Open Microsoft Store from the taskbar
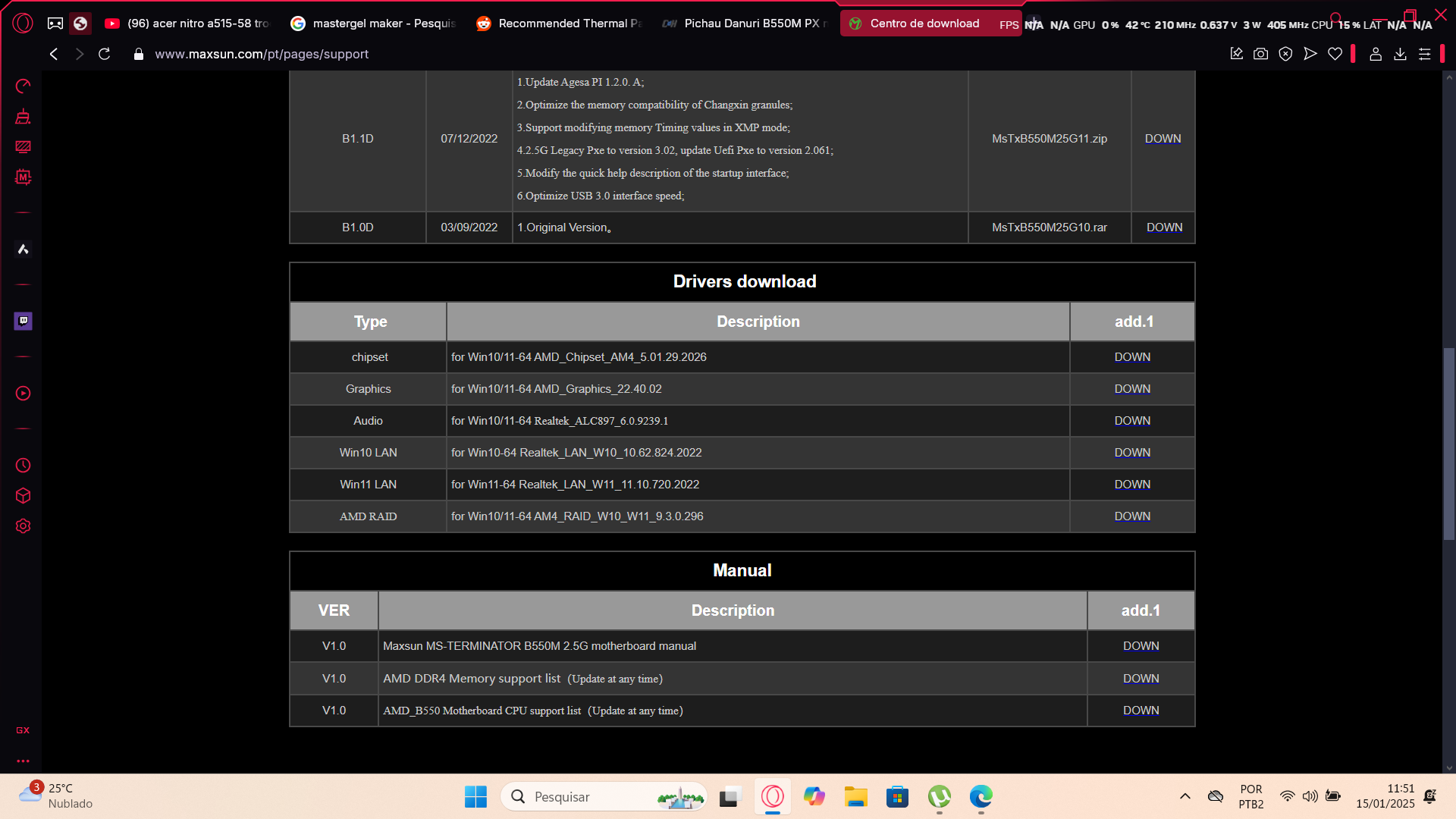 click(897, 796)
